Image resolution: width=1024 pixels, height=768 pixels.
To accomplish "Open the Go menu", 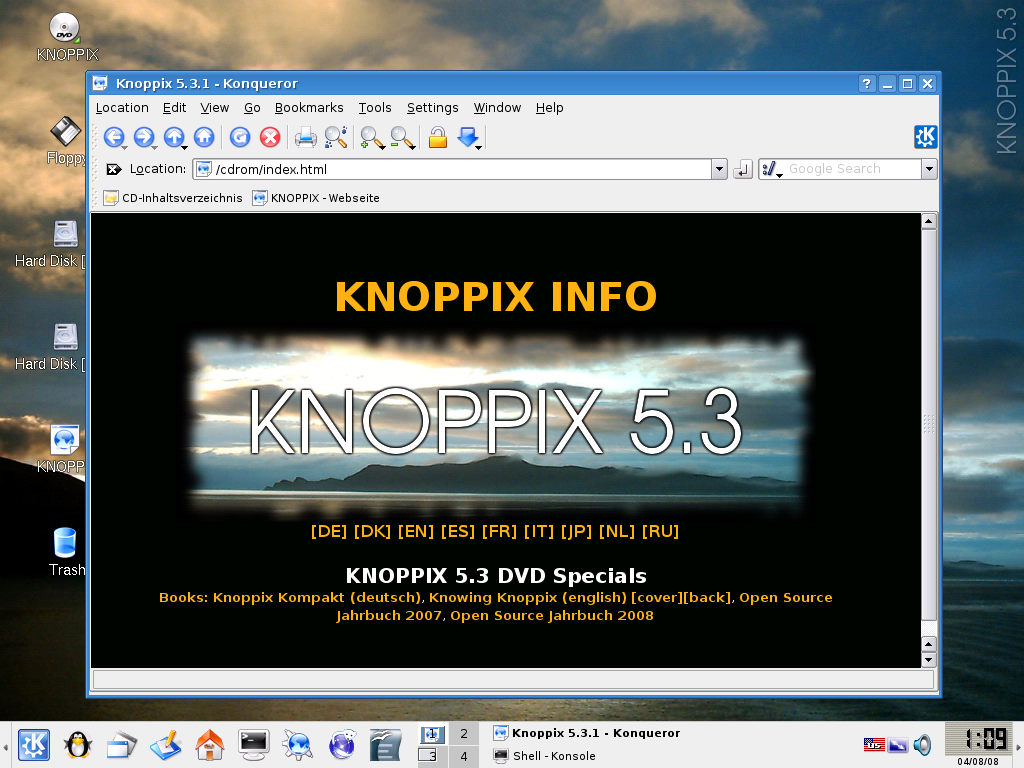I will click(252, 108).
